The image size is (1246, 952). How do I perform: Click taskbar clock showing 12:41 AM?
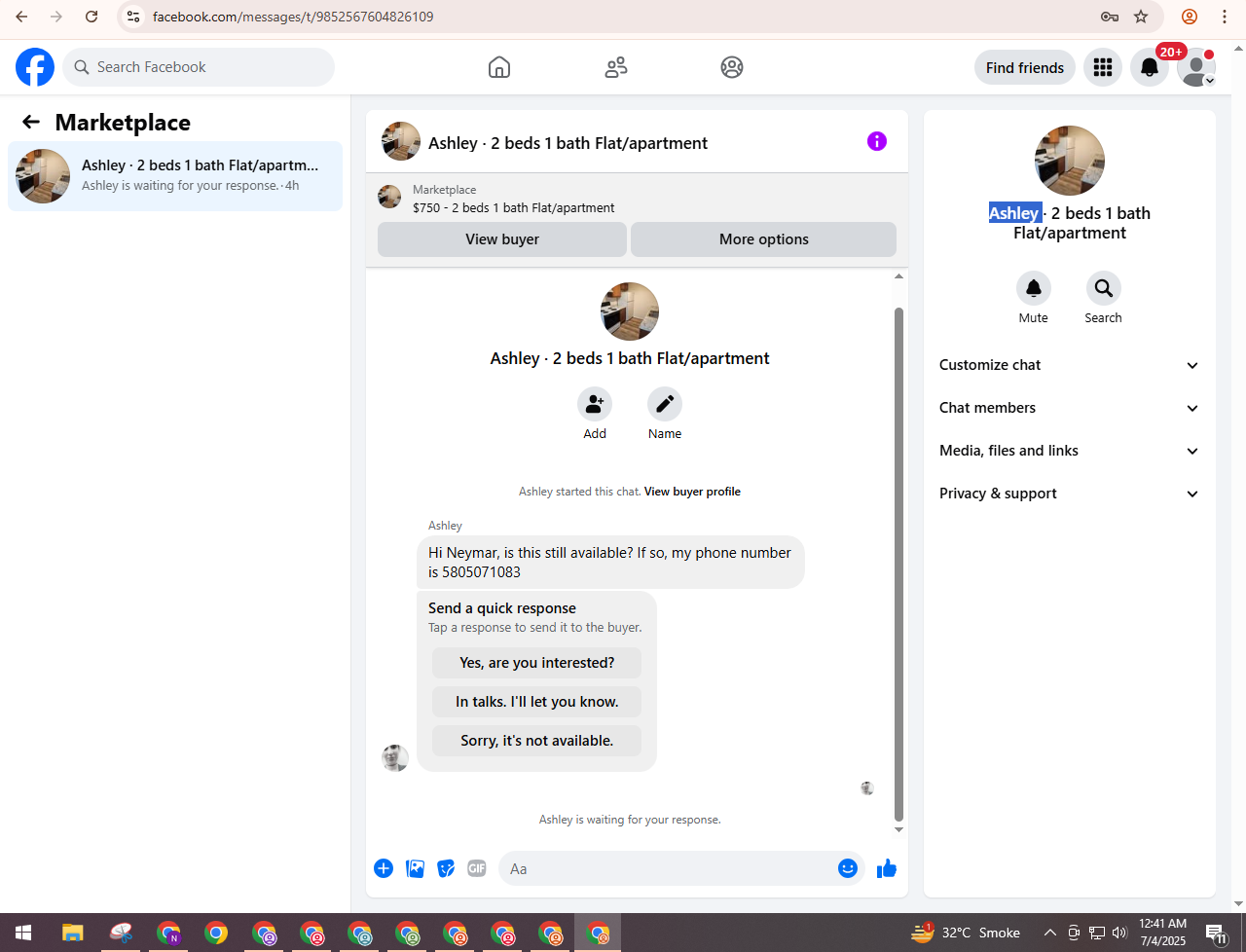click(x=1162, y=933)
